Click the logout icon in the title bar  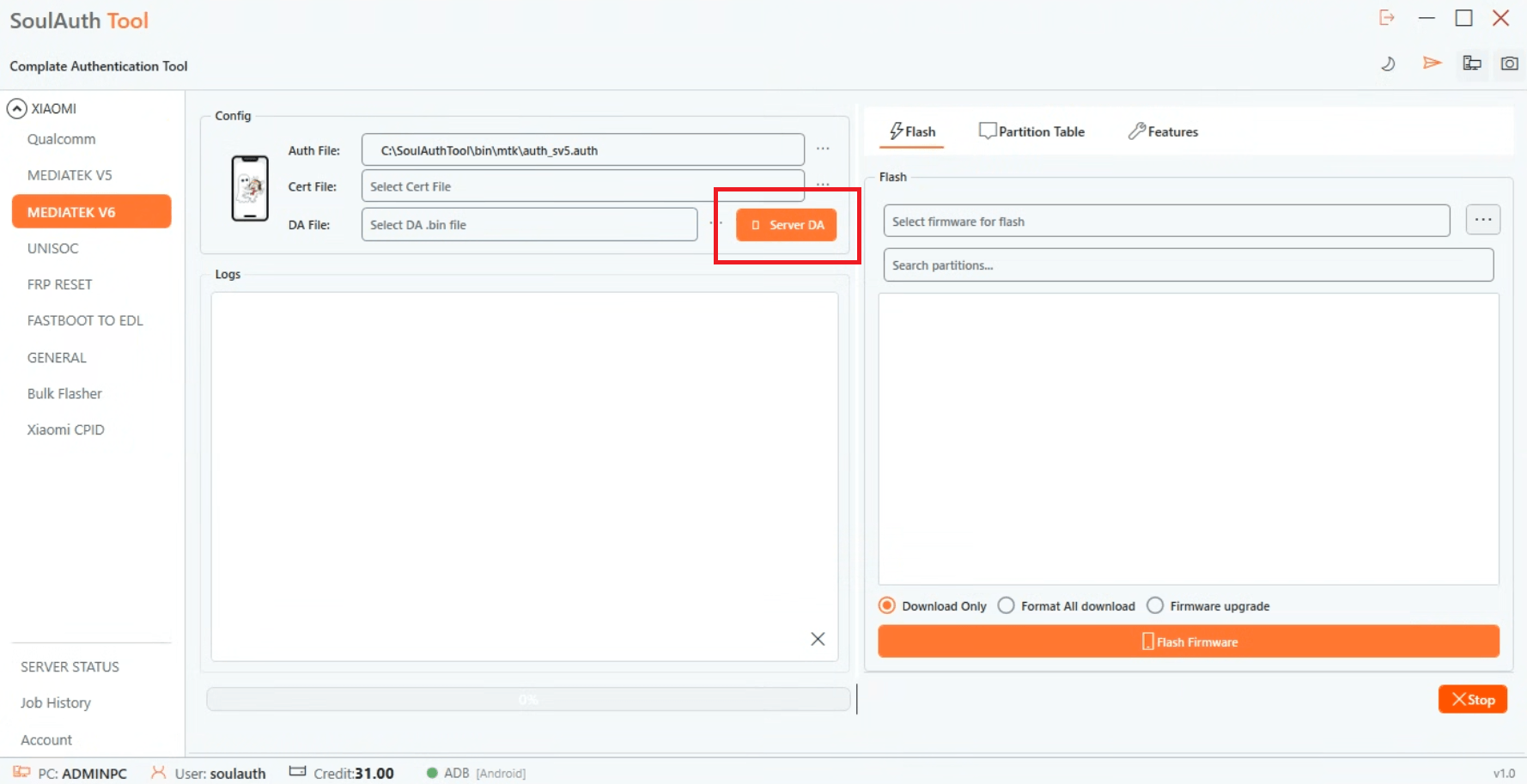(x=1386, y=18)
